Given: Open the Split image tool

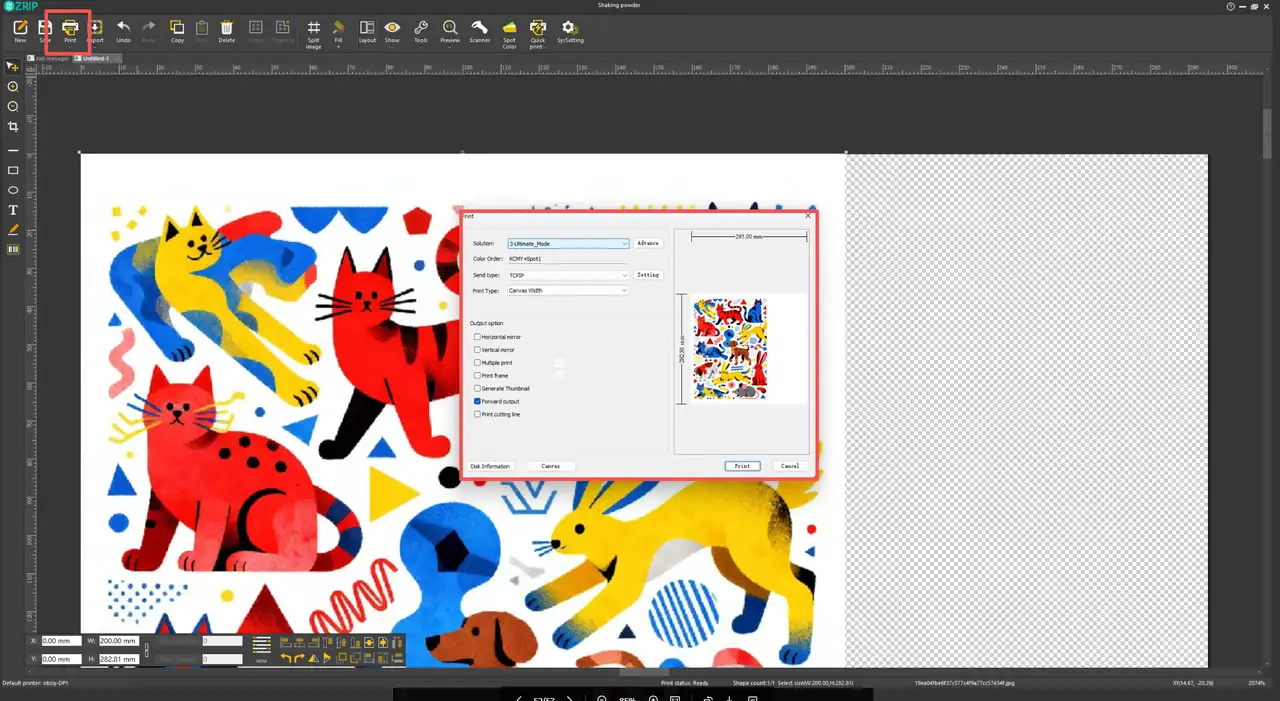Looking at the screenshot, I should [313, 34].
